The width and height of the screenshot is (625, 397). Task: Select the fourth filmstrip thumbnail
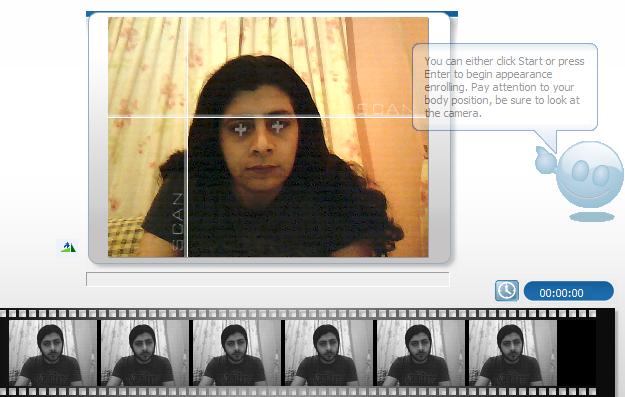tap(329, 353)
